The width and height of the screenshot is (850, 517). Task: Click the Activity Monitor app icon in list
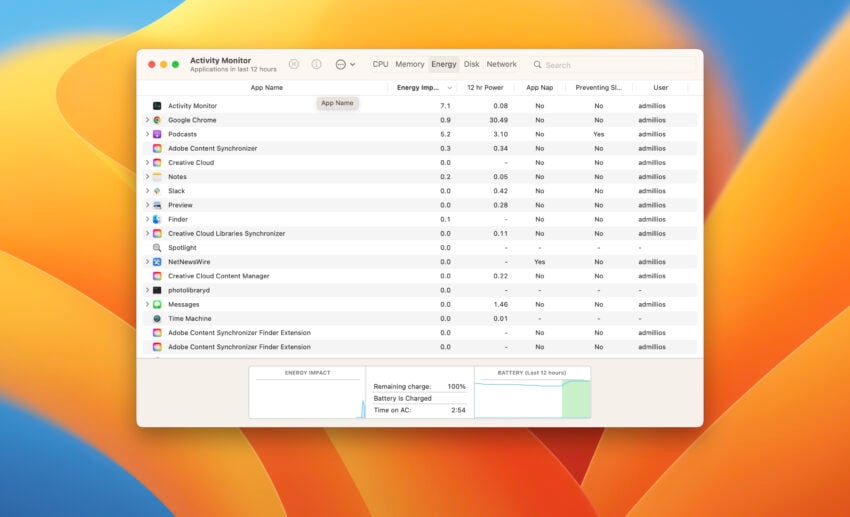[x=157, y=106]
